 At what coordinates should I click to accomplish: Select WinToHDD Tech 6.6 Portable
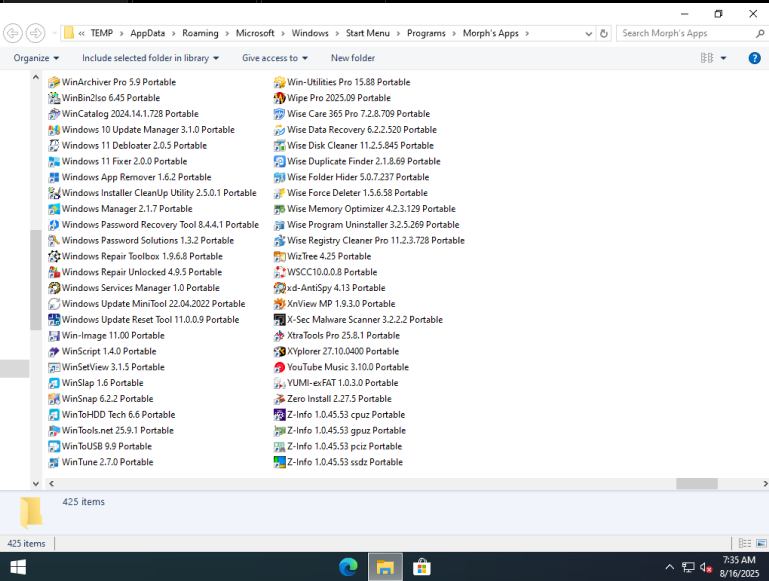111,415
